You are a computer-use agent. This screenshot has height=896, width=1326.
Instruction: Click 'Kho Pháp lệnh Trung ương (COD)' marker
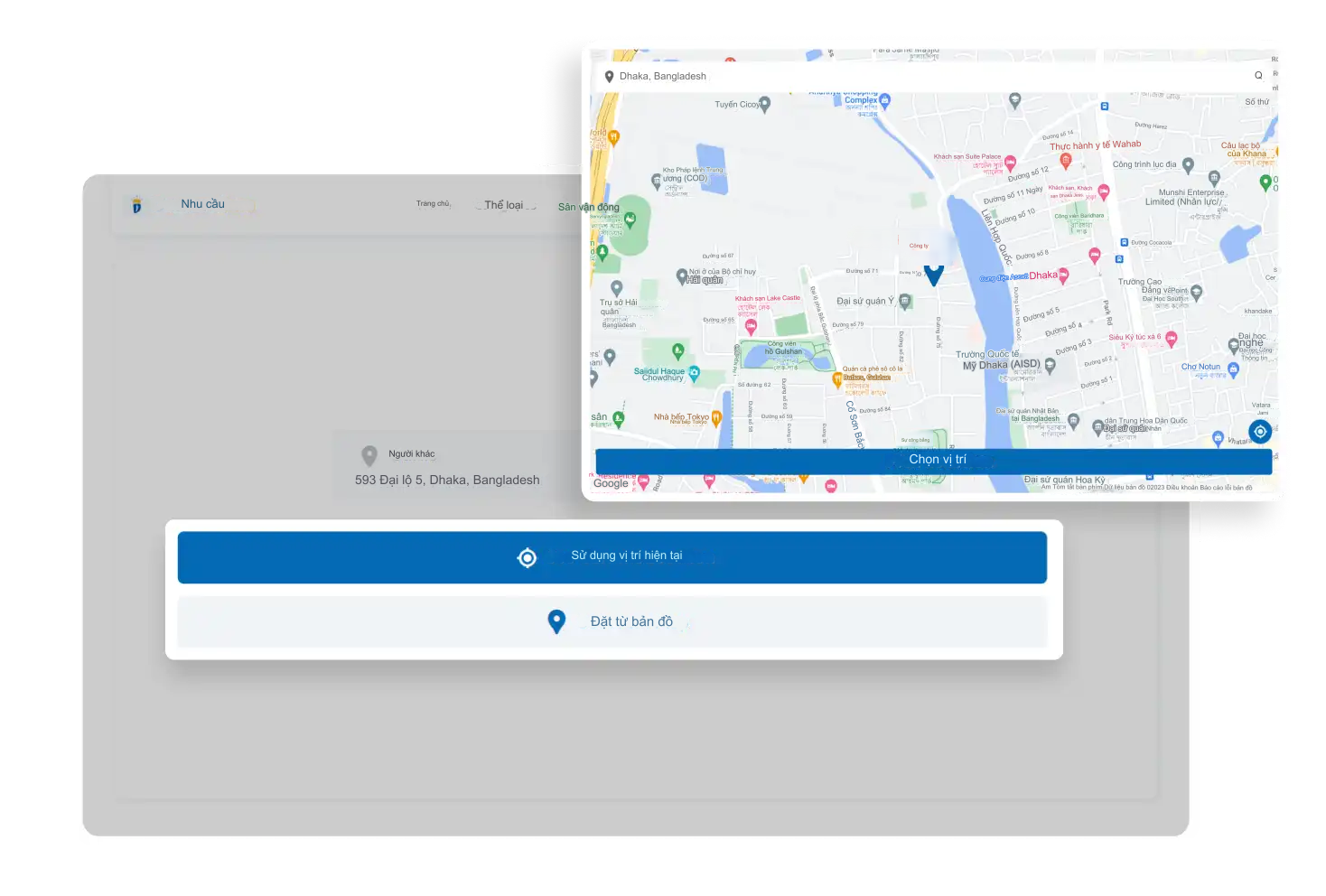pos(657,181)
